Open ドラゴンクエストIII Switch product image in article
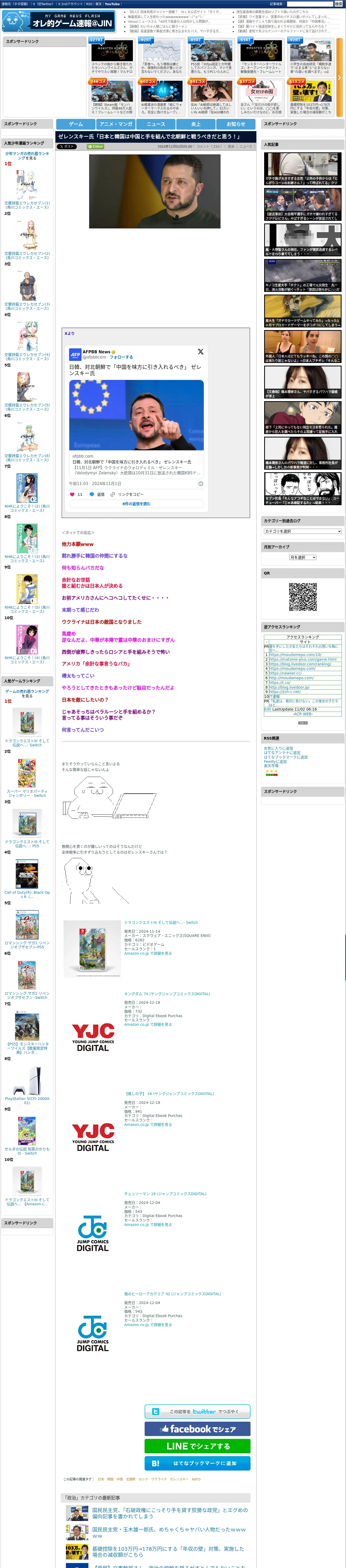 pyautogui.click(x=92, y=949)
